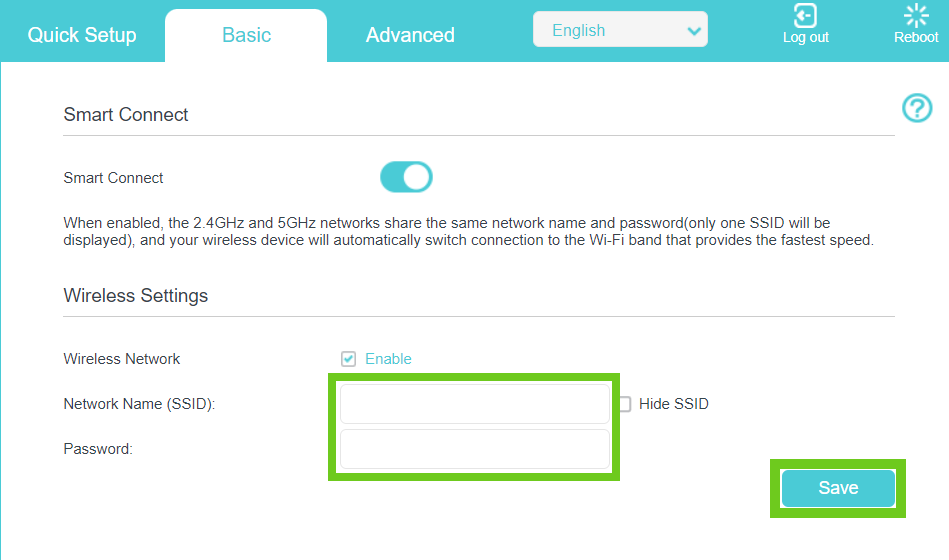Click the "Reboot" text label
This screenshot has height=560, width=949.
click(916, 38)
